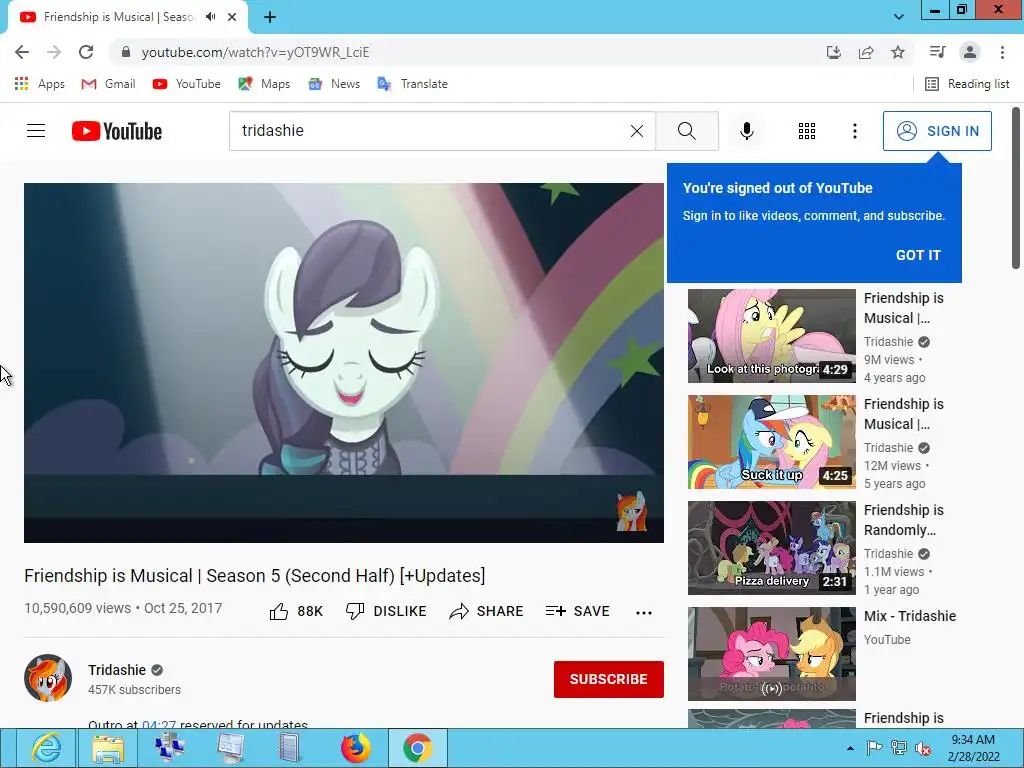The width and height of the screenshot is (1024, 768).
Task: Click the SIGN IN button
Action: [x=937, y=131]
